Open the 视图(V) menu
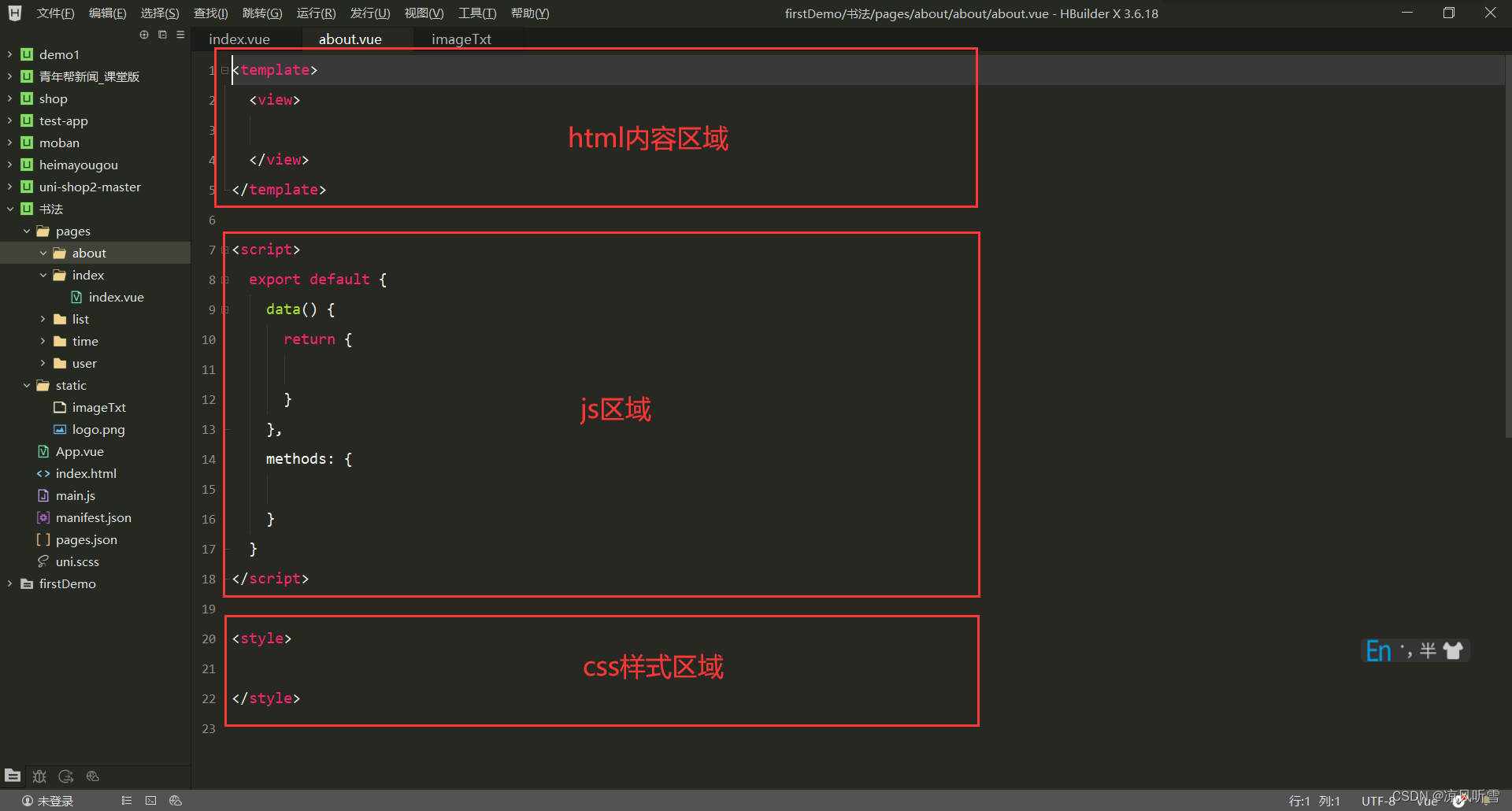 click(x=424, y=13)
